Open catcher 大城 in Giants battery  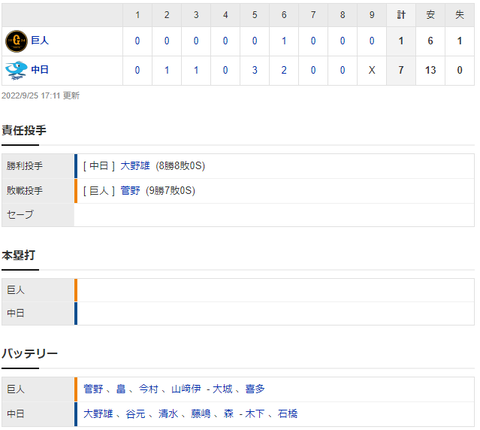coord(222,389)
